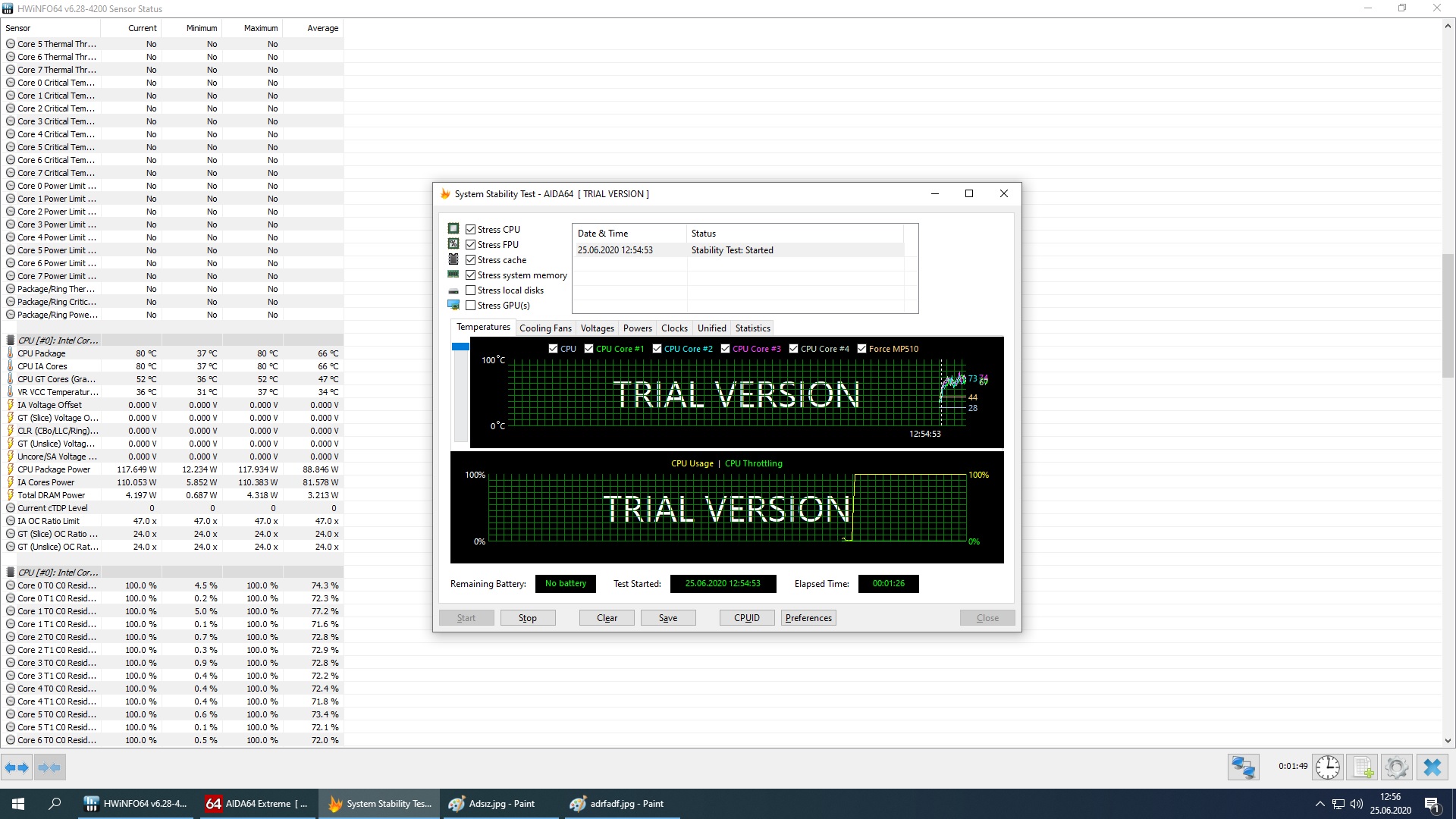Uncheck Stress CPU checkbox

tap(471, 229)
